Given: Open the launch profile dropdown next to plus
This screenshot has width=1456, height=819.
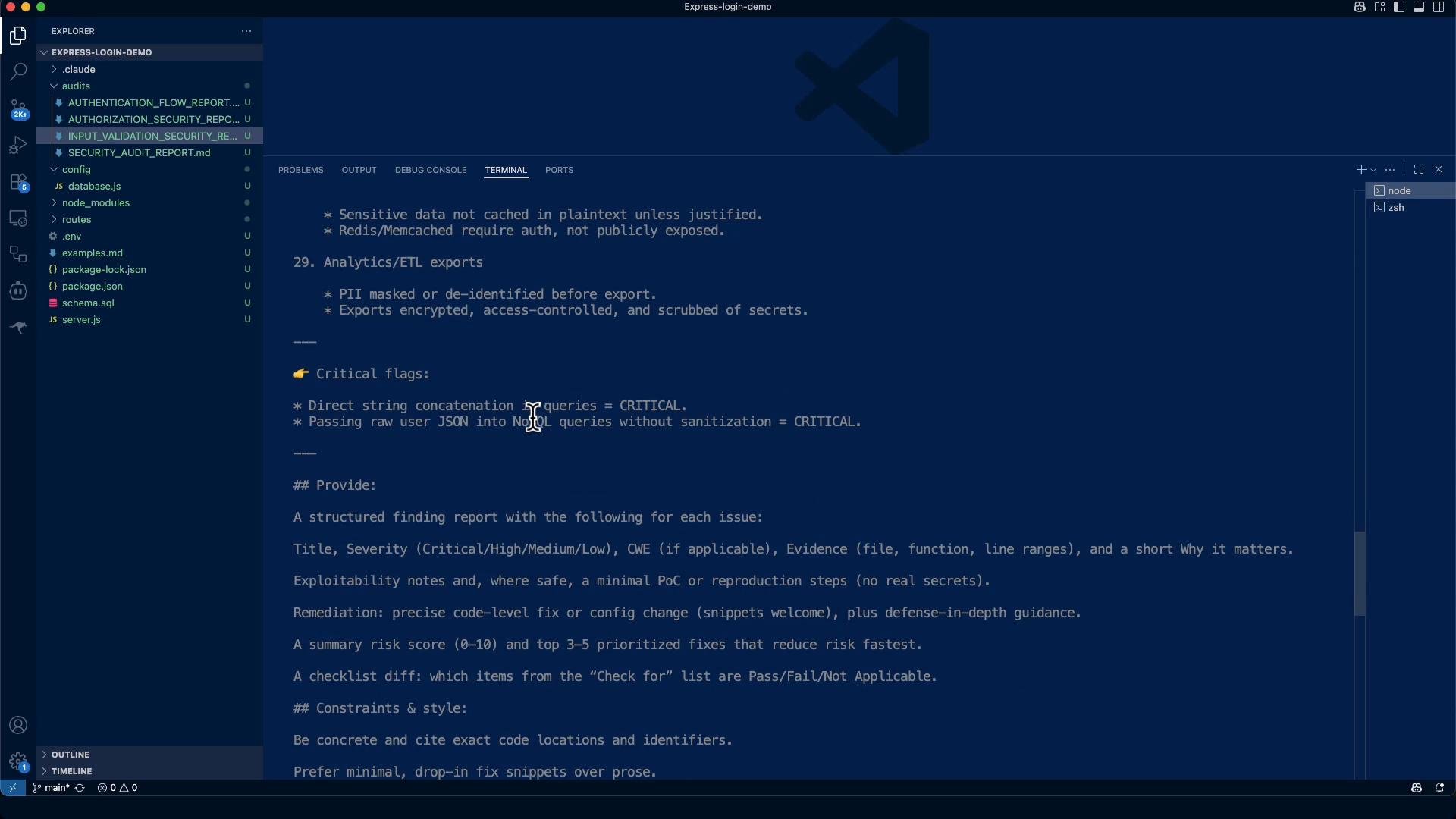Looking at the screenshot, I should click(1373, 171).
